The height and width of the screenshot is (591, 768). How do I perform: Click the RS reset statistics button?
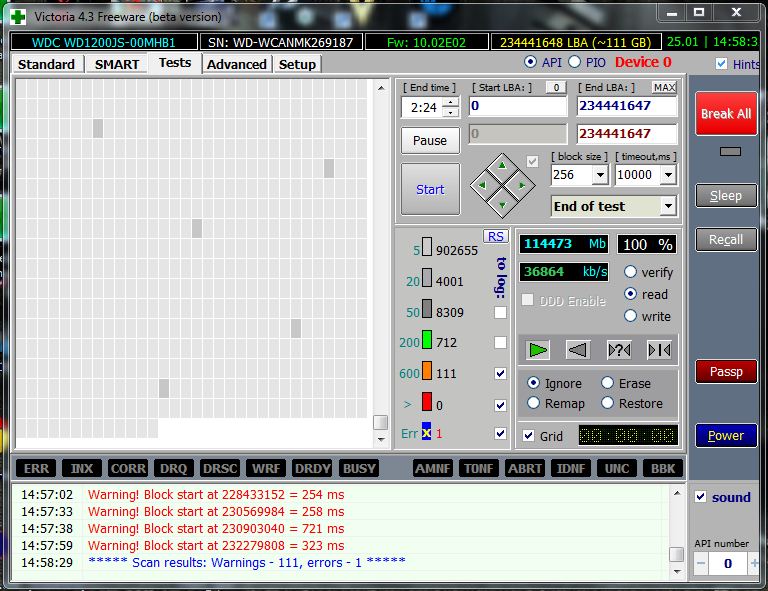coord(495,236)
